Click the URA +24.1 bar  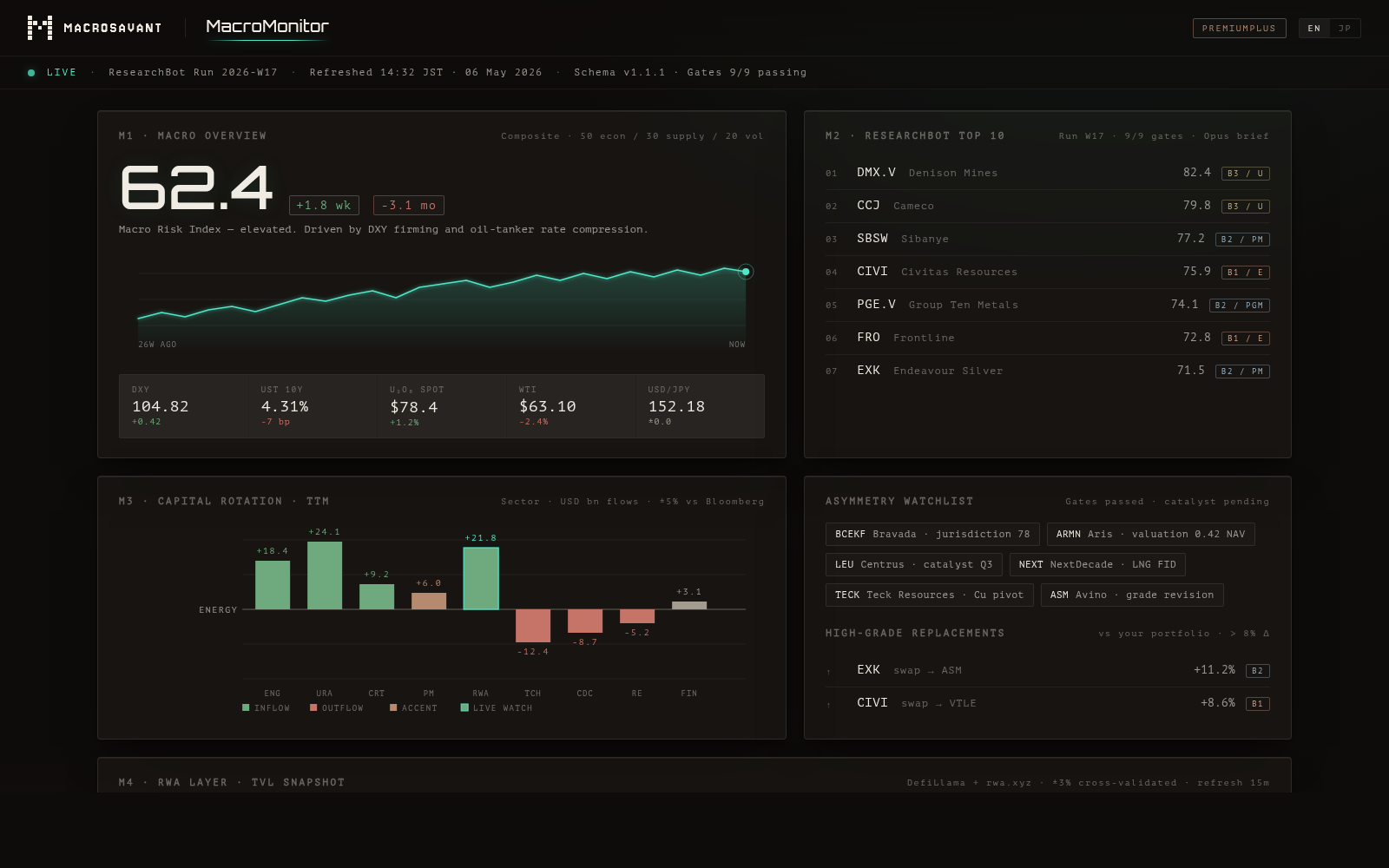(x=325, y=575)
